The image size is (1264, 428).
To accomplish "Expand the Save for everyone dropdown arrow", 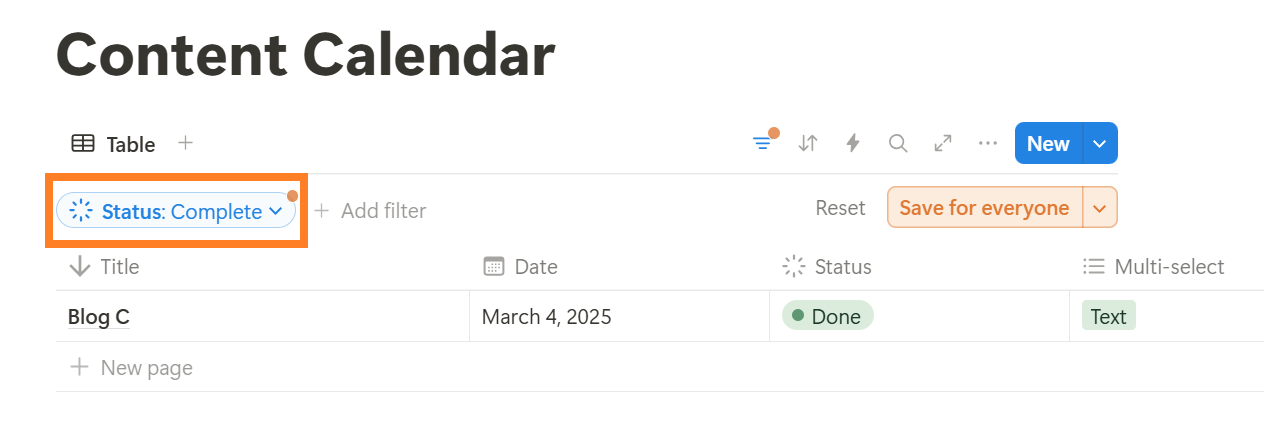I will click(x=1100, y=208).
